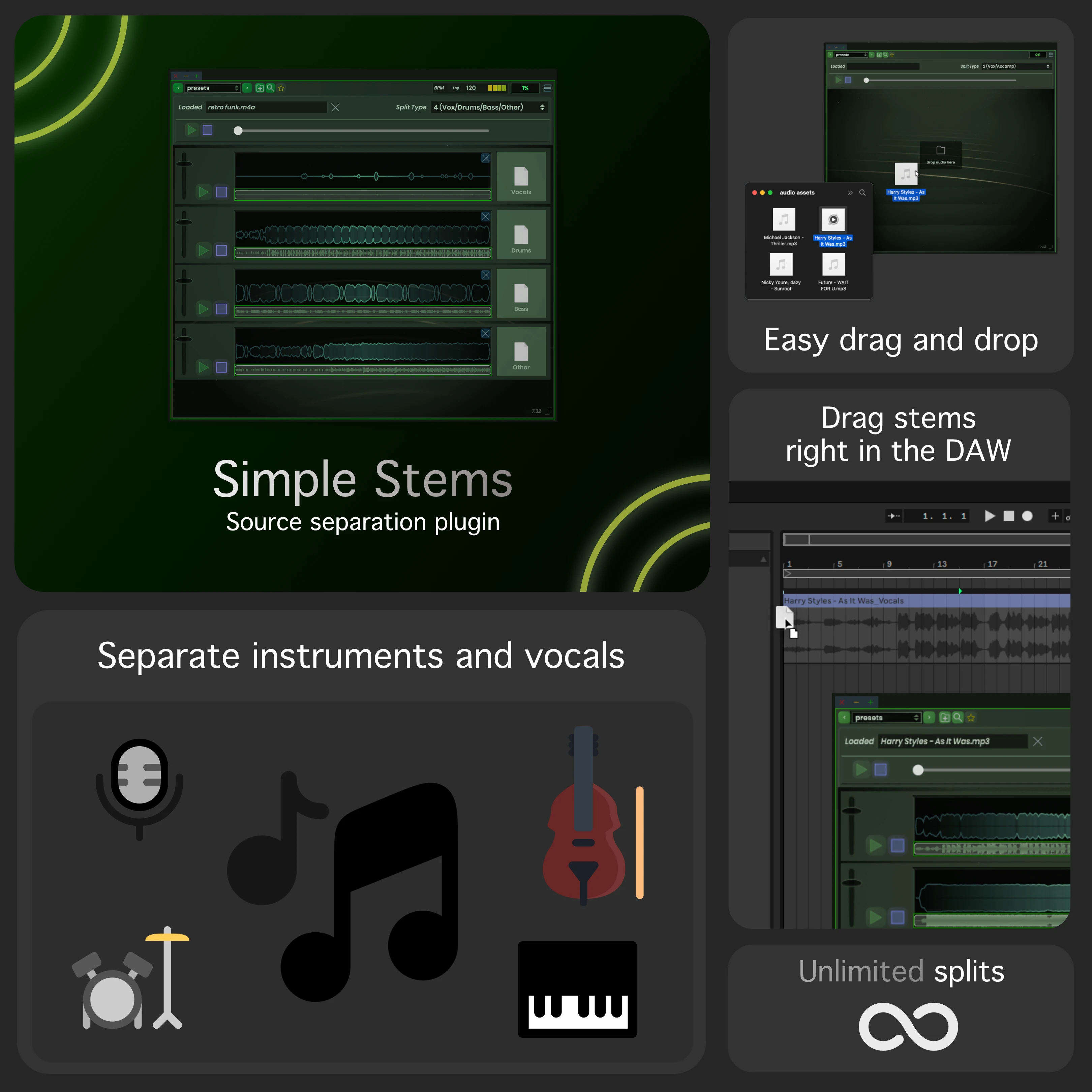Click the Bass stem file drag icon
The height and width of the screenshot is (1092, 1092).
tap(521, 294)
